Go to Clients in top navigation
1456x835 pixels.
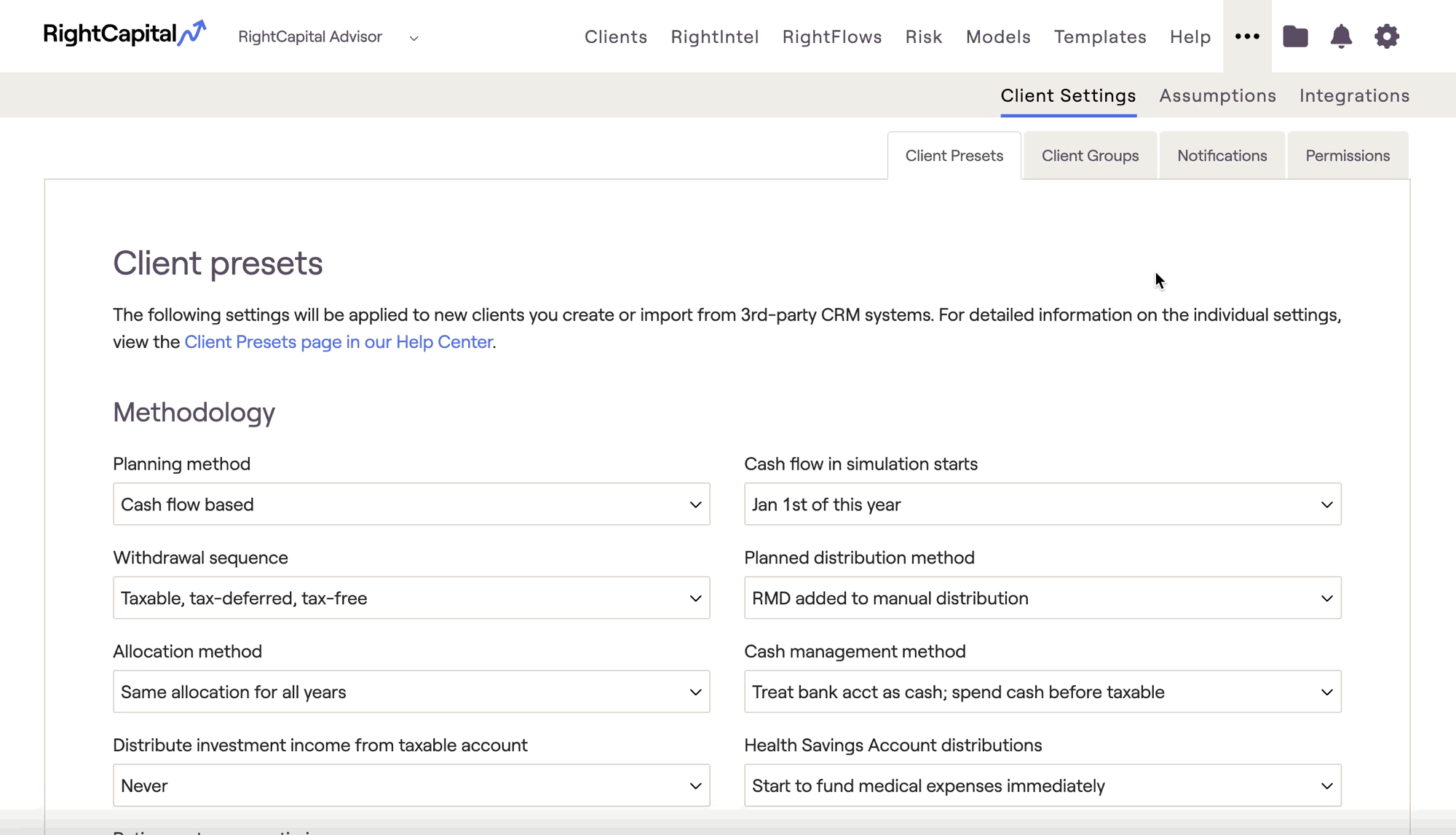[x=616, y=36]
